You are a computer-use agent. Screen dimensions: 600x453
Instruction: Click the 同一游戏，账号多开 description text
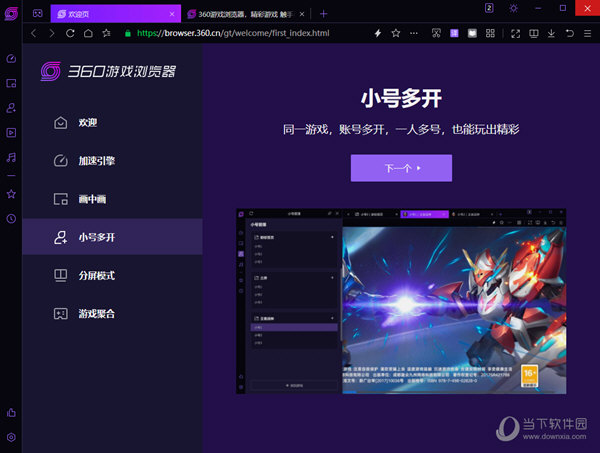click(x=401, y=129)
